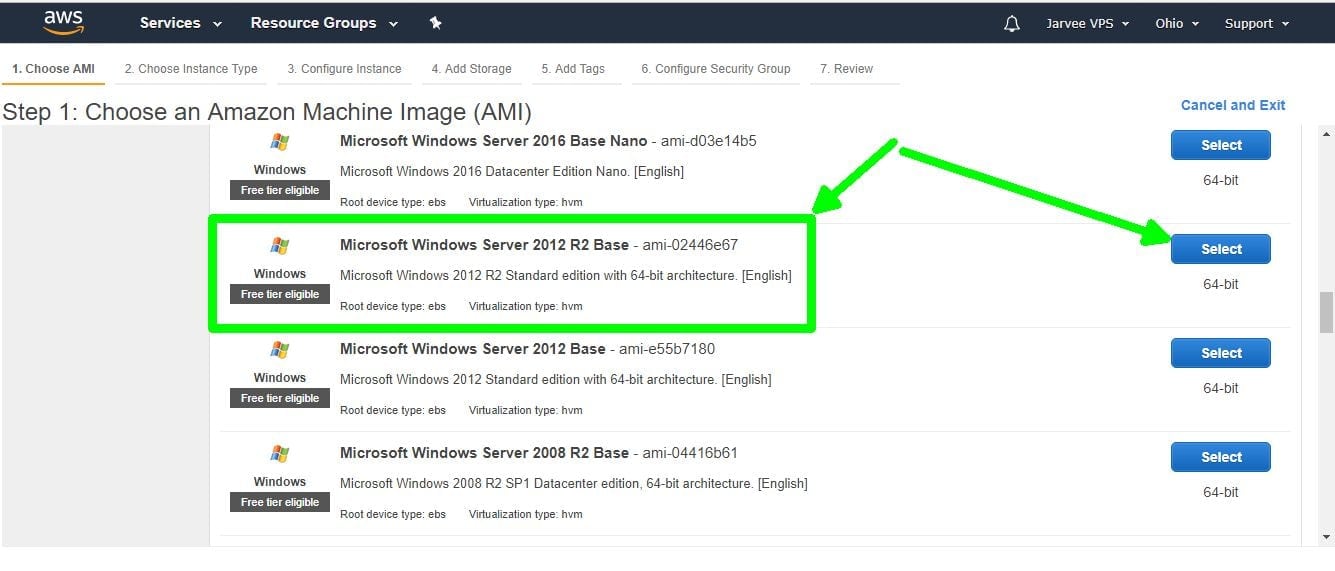Click the scrollbar down arrow
Image resolution: width=1335 pixels, height=571 pixels.
click(x=1327, y=538)
